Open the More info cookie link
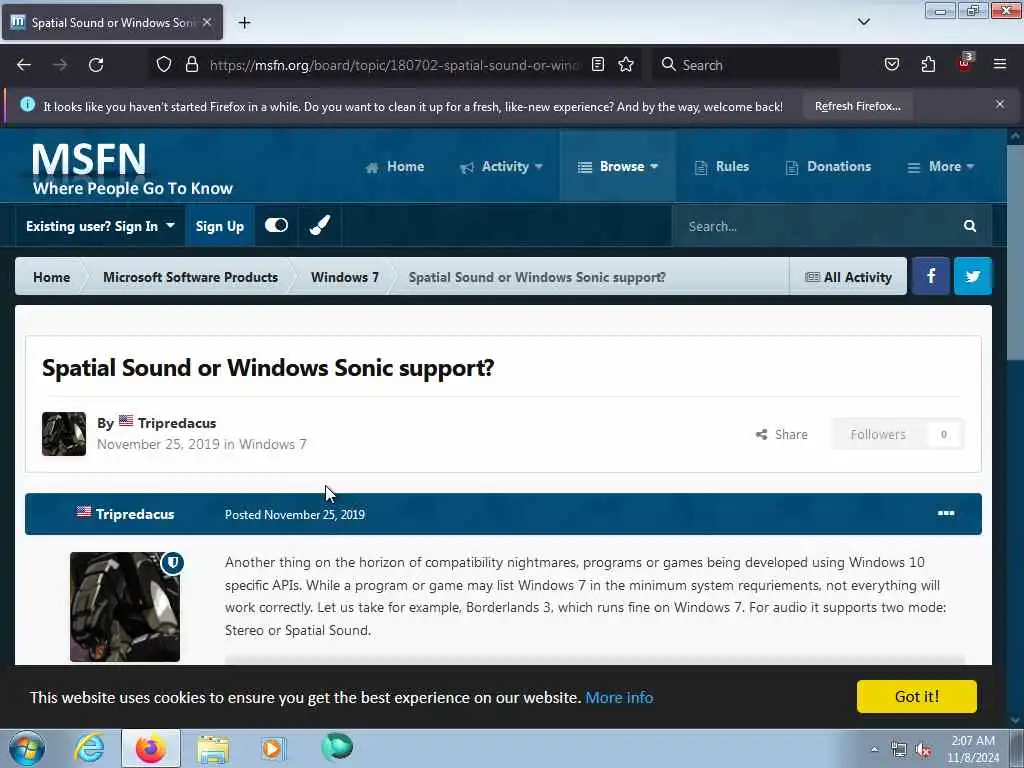The width and height of the screenshot is (1024, 768). click(619, 697)
